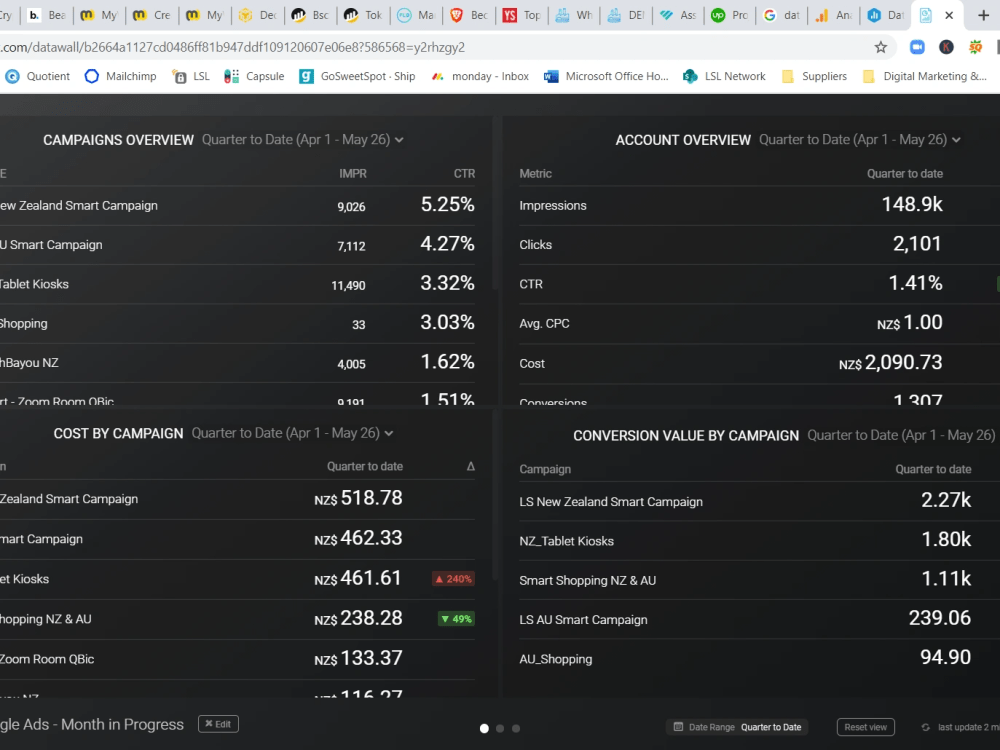Viewport: 1000px width, 750px height.
Task: Click the Edit button
Action: (218, 724)
